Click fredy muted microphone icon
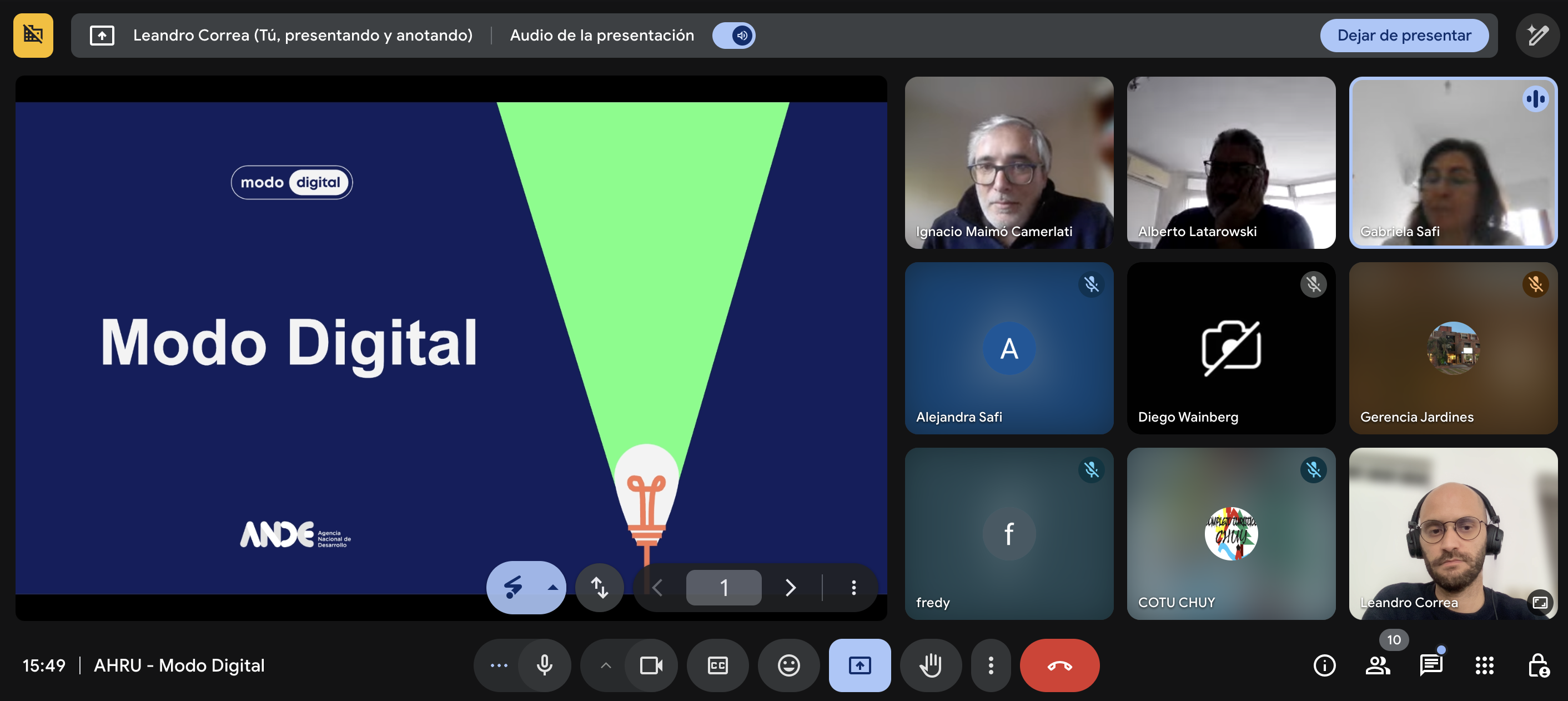The width and height of the screenshot is (1568, 701). (1091, 469)
